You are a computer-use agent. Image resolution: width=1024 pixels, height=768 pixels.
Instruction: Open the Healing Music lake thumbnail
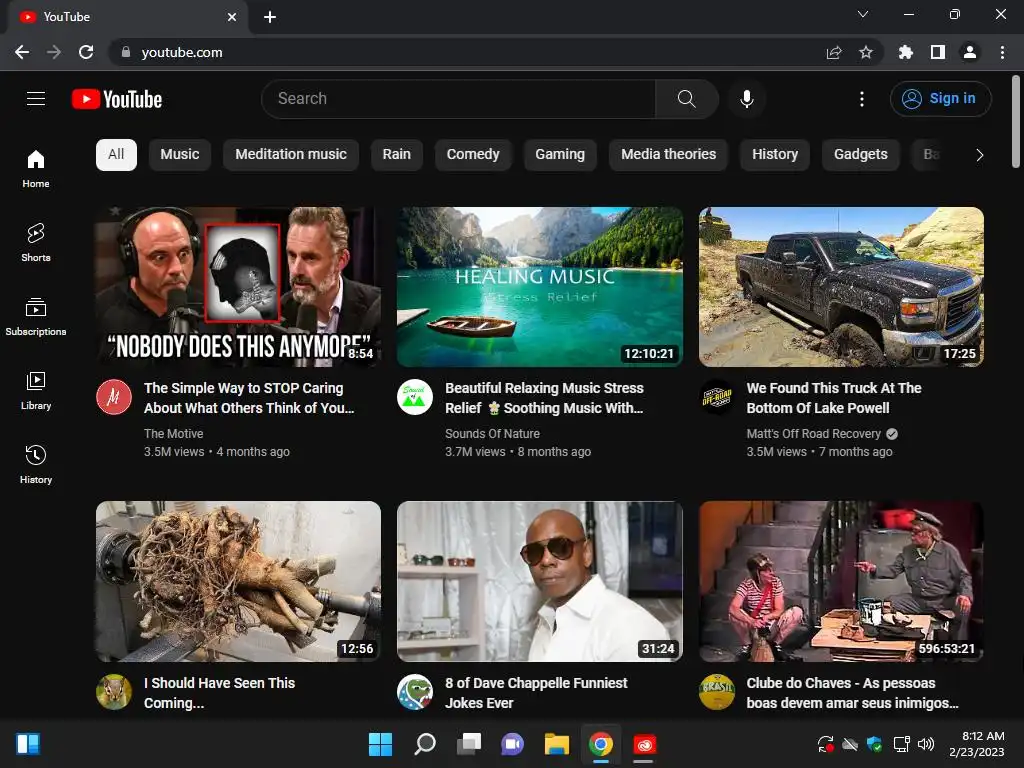540,287
